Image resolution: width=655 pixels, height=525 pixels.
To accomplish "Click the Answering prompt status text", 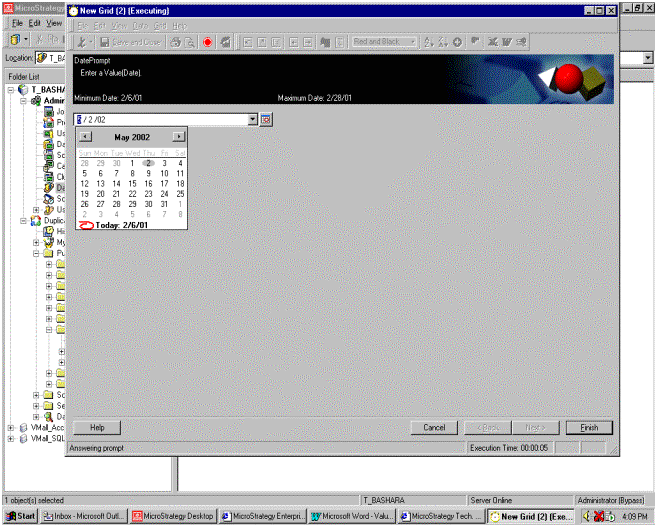I will (x=96, y=448).
